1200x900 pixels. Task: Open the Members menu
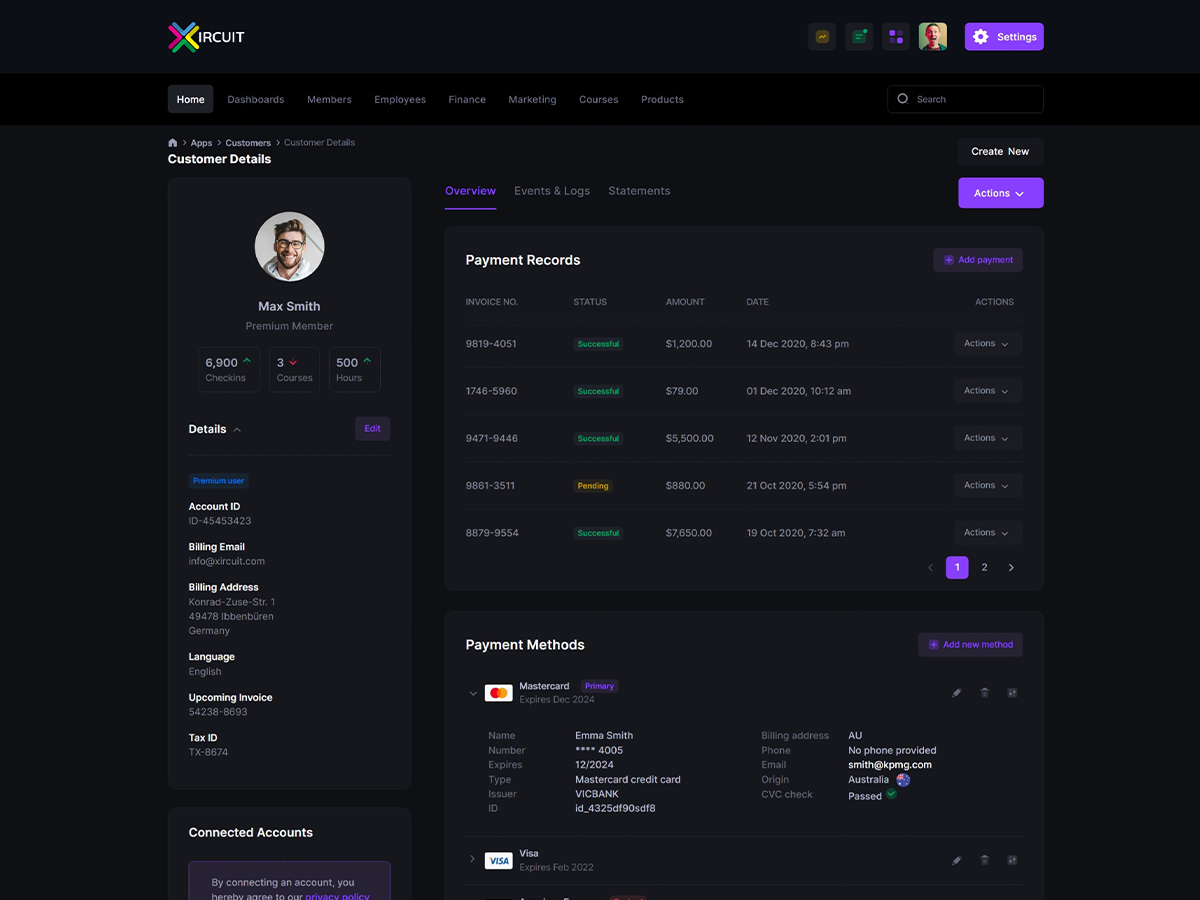[329, 99]
